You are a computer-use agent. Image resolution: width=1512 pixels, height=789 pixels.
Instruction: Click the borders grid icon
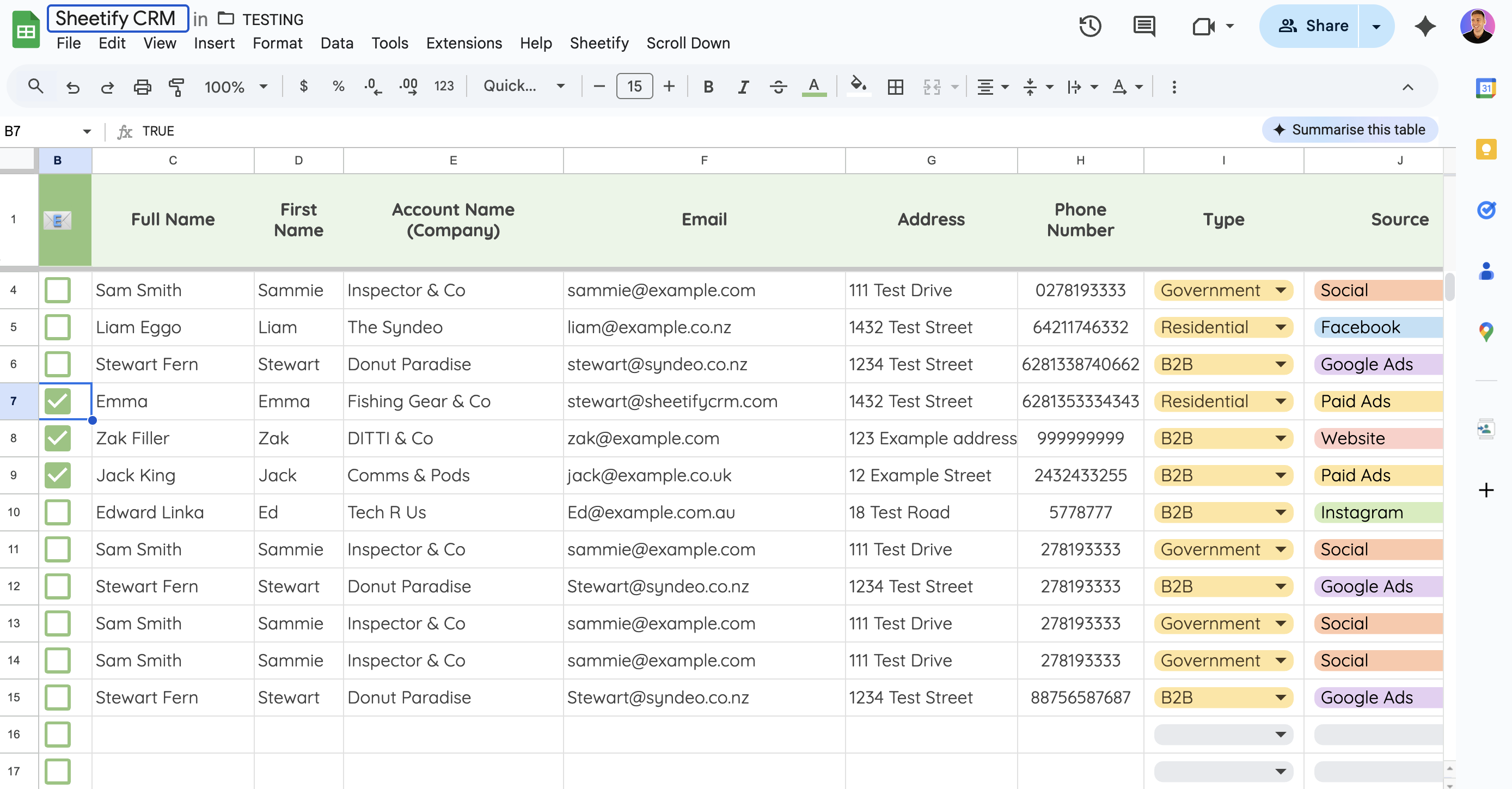895,87
